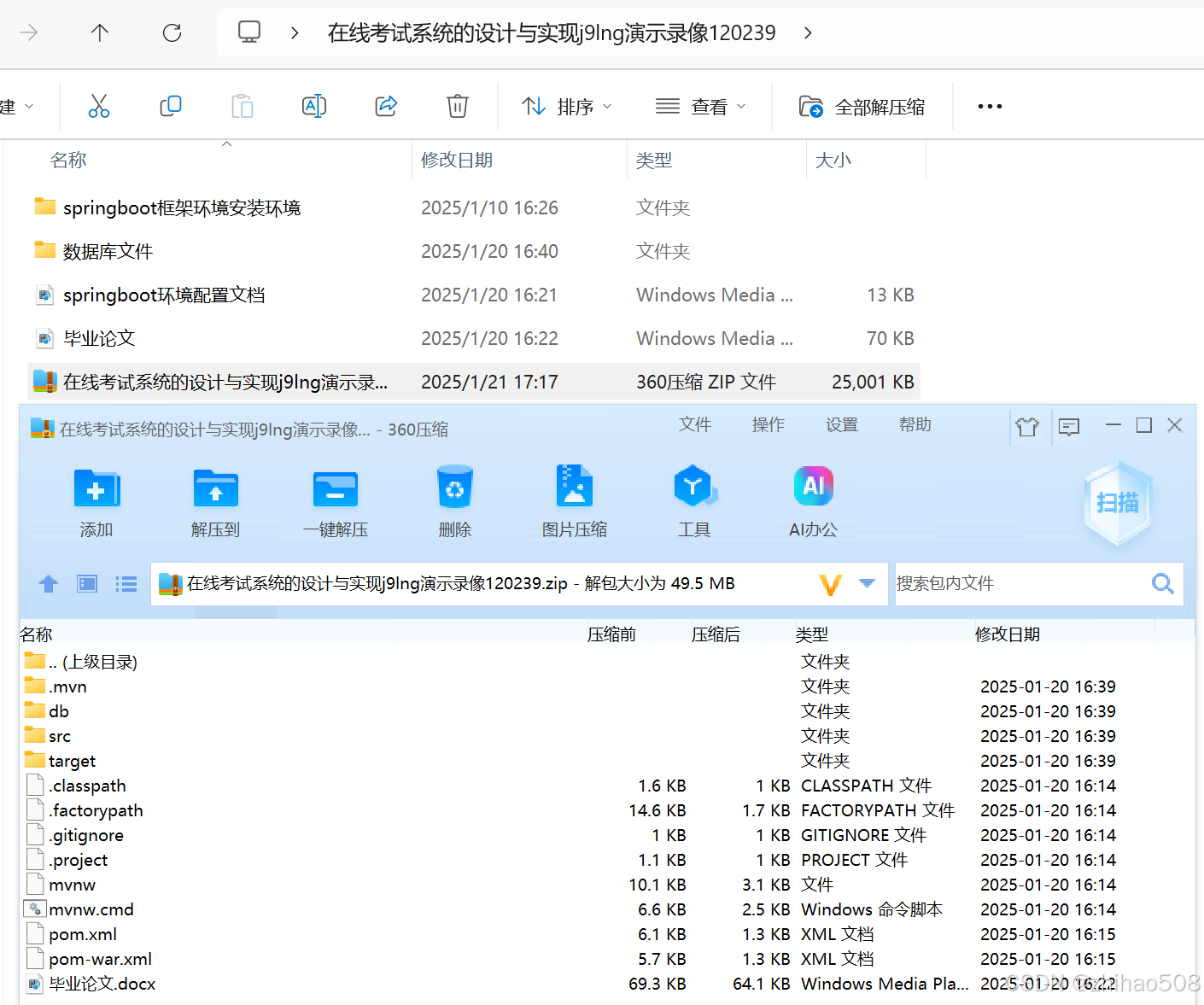Click the Paste clipboard icon in Explorer toolbar

[x=243, y=106]
